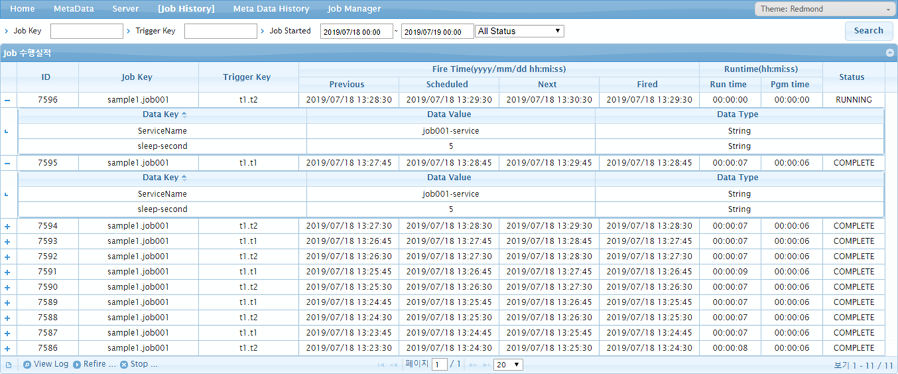
Task: Expand details of job row 7590
Action: (x=7, y=287)
